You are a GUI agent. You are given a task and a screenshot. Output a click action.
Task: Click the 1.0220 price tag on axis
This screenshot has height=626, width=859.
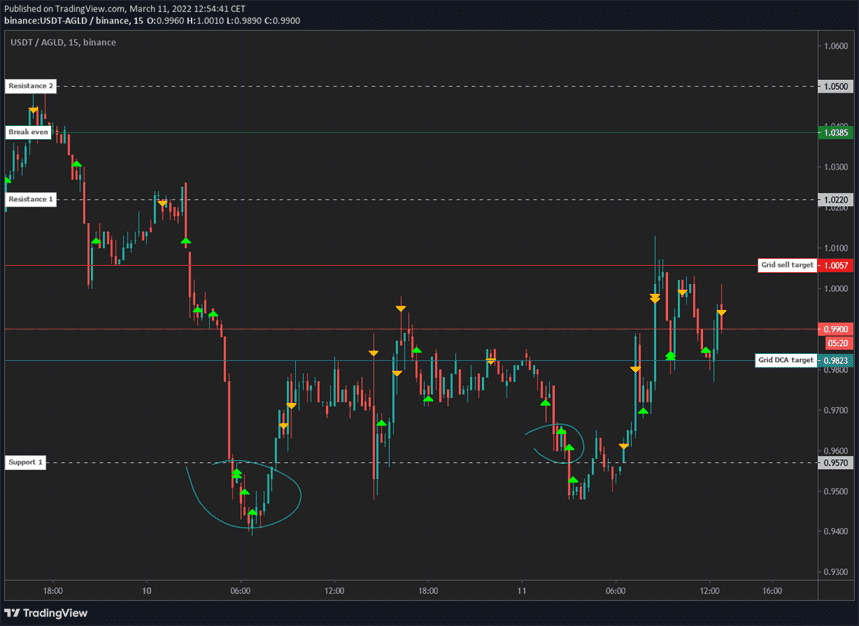(x=835, y=200)
